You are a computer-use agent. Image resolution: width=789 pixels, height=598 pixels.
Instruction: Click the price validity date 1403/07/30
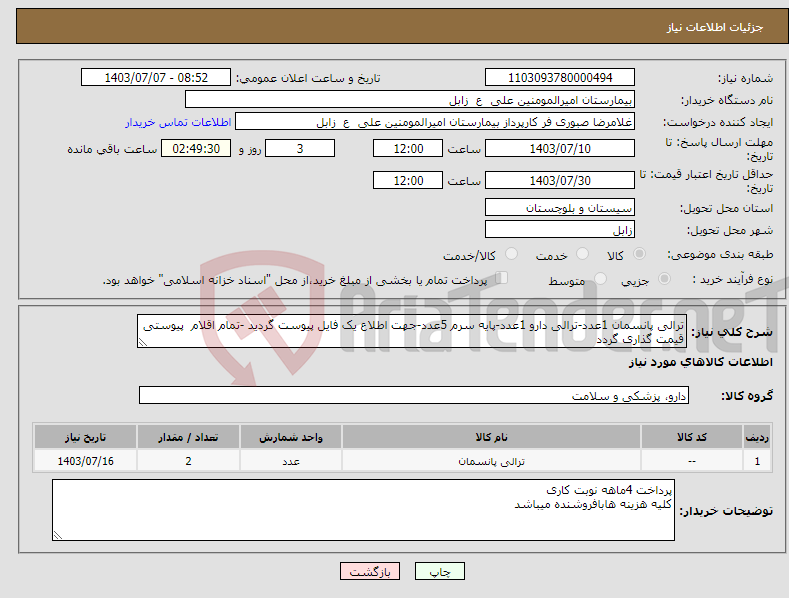coord(560,180)
